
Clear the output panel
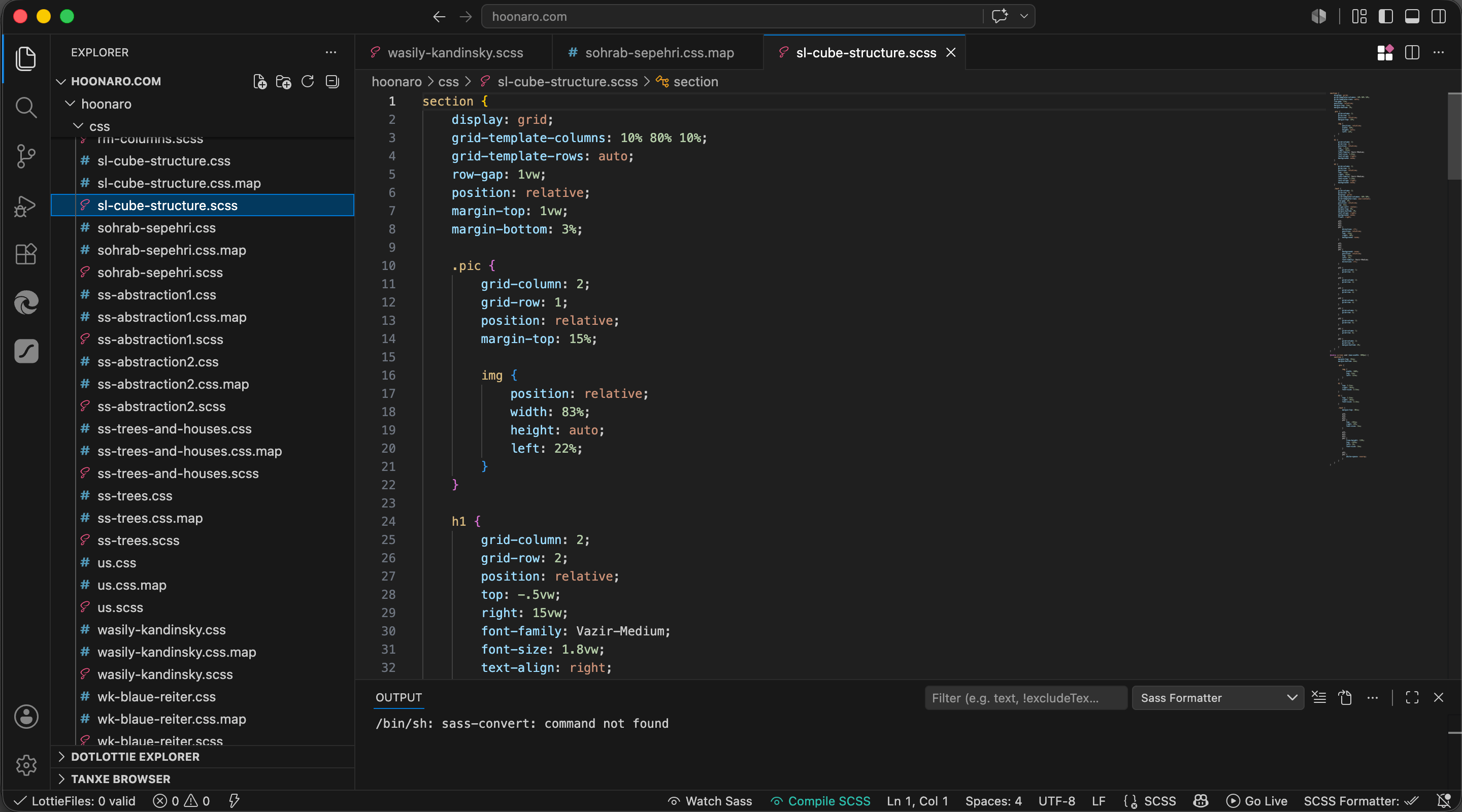coord(1319,697)
